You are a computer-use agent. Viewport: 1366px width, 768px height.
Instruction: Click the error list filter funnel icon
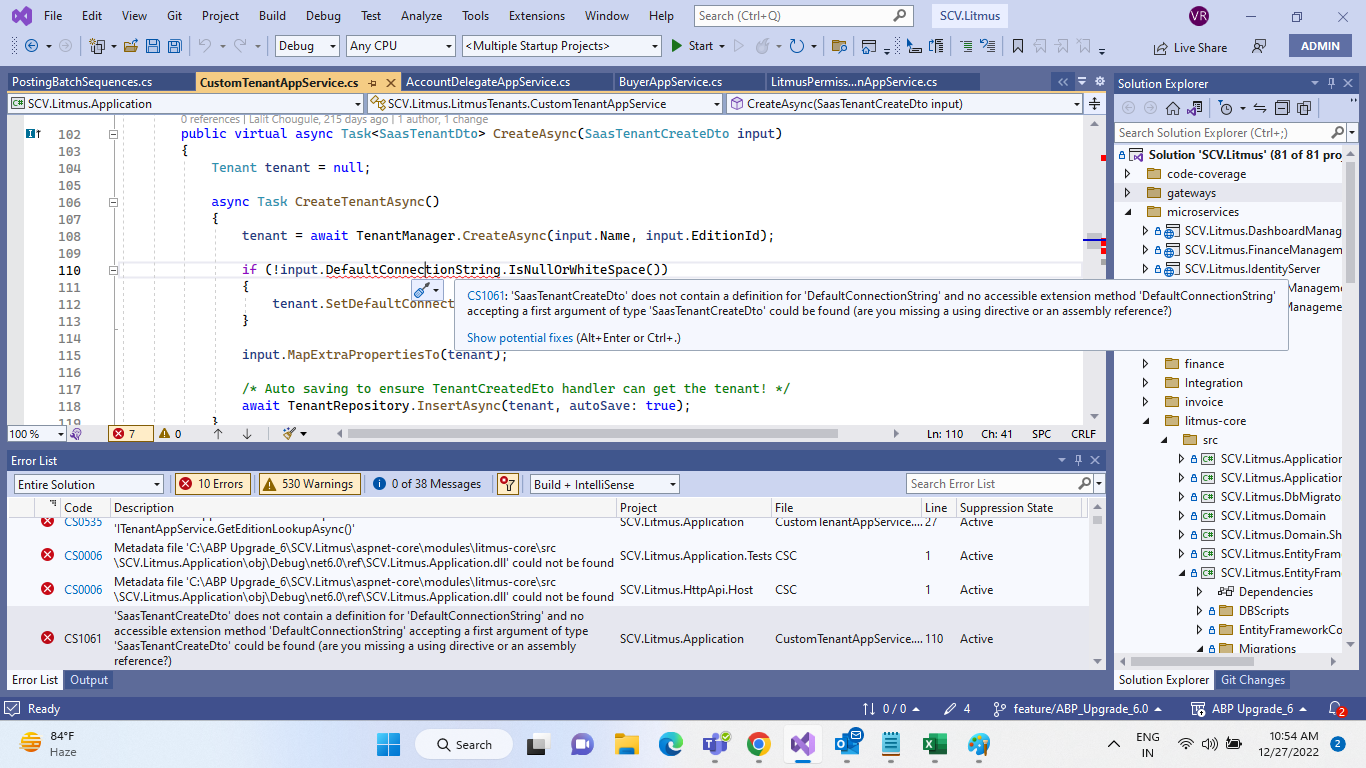tap(507, 484)
